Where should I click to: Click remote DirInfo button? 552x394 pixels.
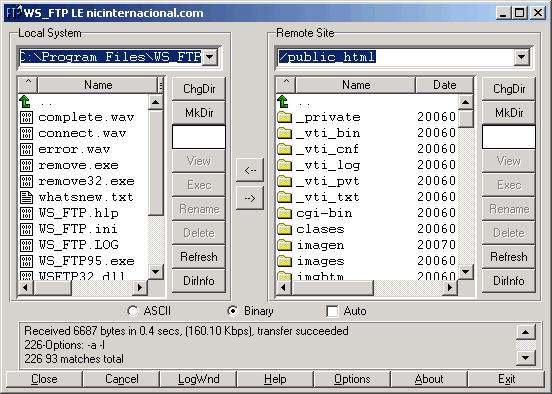509,281
